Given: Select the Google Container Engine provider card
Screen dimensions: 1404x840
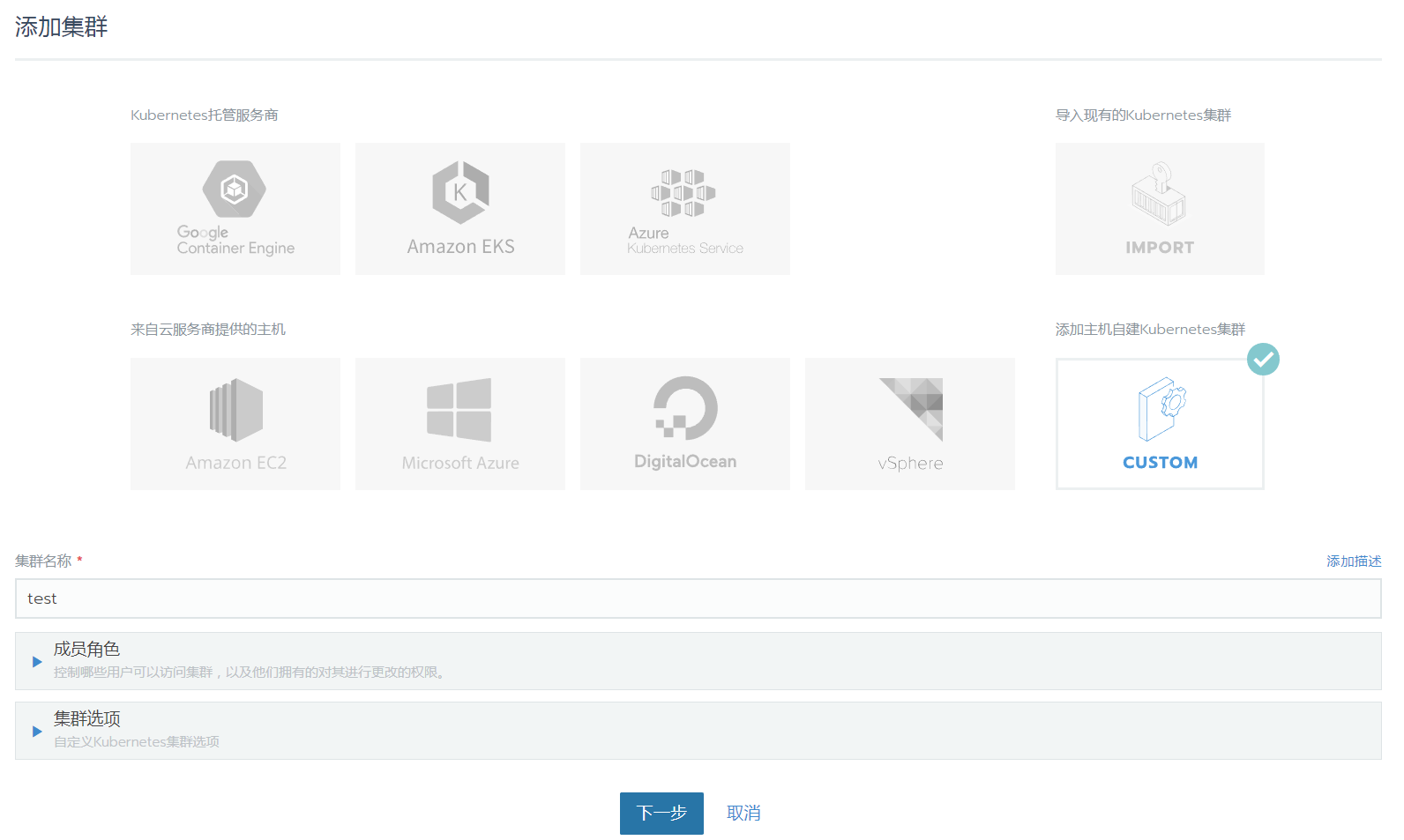Looking at the screenshot, I should coord(235,209).
